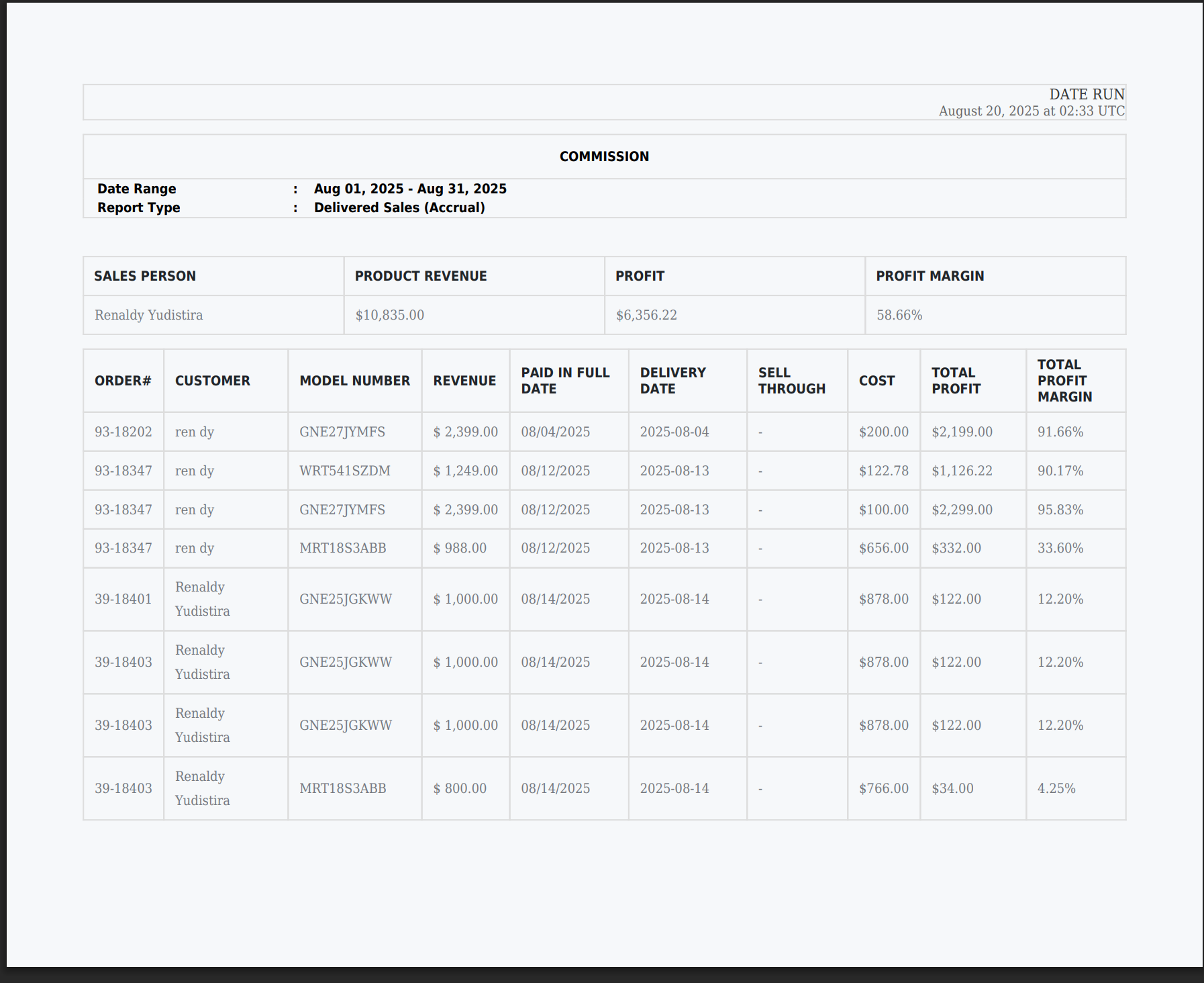Click model number WRT541SZDM
The height and width of the screenshot is (983, 1204).
344,471
